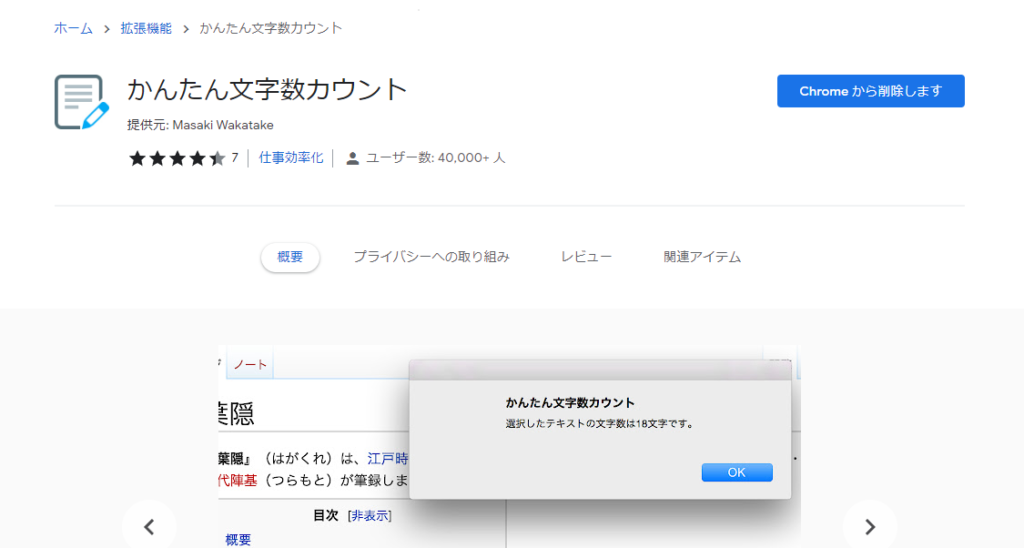Click the OK button in the dialog

(x=736, y=472)
